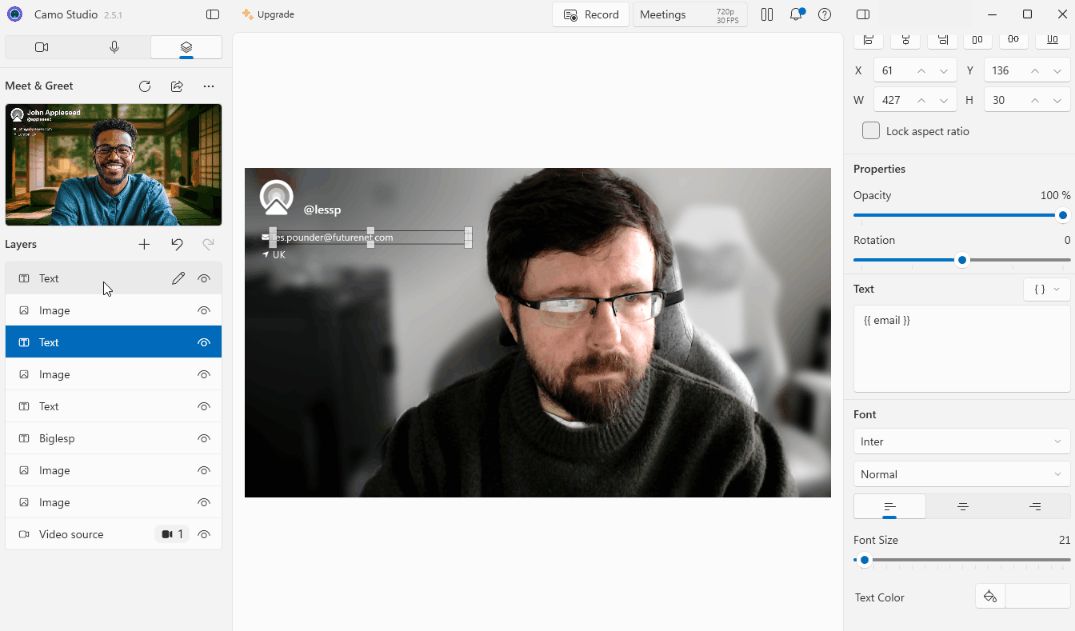Share the Meet & Greet scene
Viewport: 1075px width, 631px height.
(x=177, y=86)
